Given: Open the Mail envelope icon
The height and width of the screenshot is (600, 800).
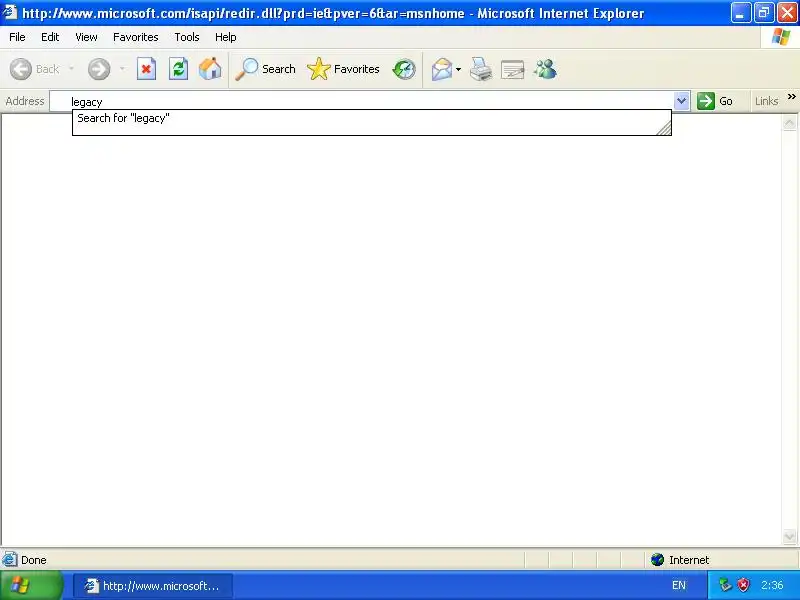Looking at the screenshot, I should coord(442,69).
